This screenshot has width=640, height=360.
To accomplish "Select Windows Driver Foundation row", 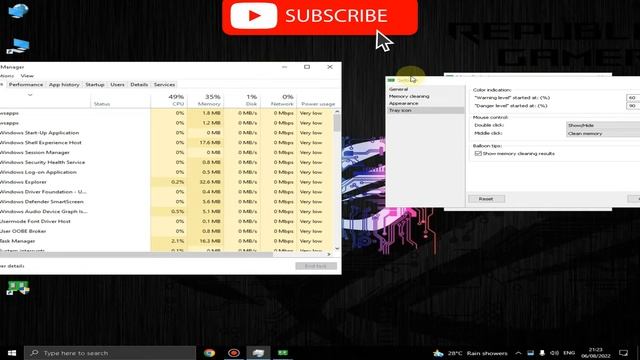I will point(167,192).
